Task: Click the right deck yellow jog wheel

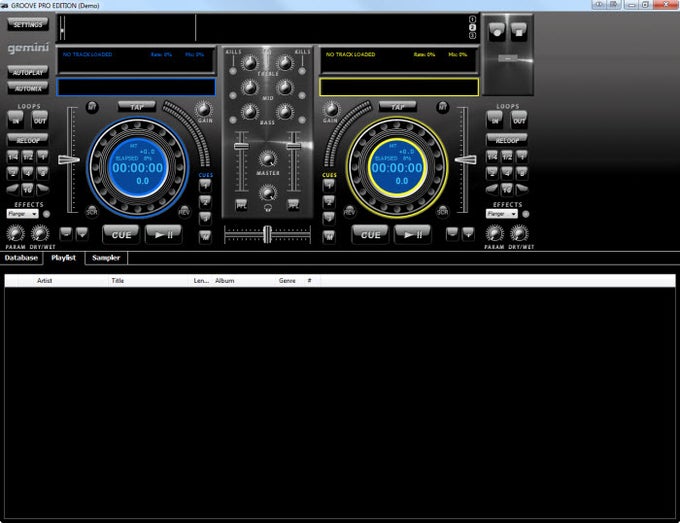Action: click(x=397, y=167)
